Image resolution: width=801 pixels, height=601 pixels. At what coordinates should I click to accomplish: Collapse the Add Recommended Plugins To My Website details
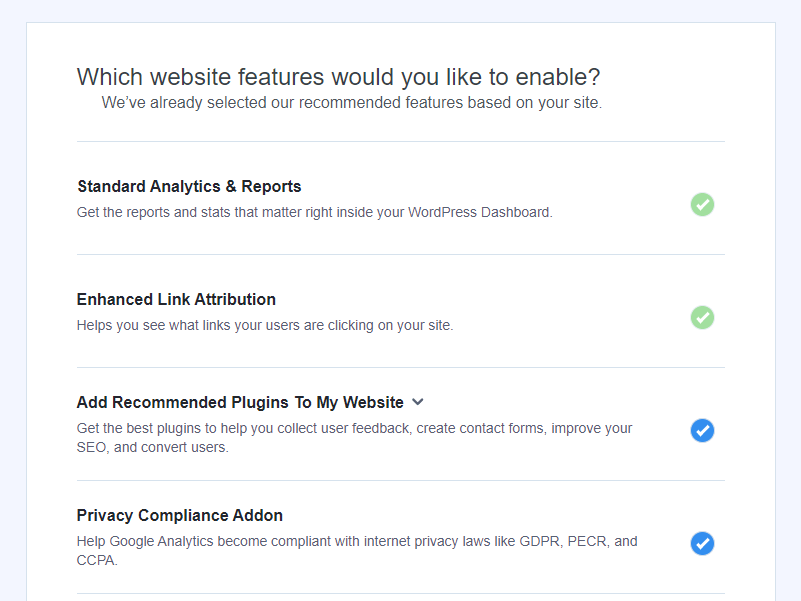(417, 402)
